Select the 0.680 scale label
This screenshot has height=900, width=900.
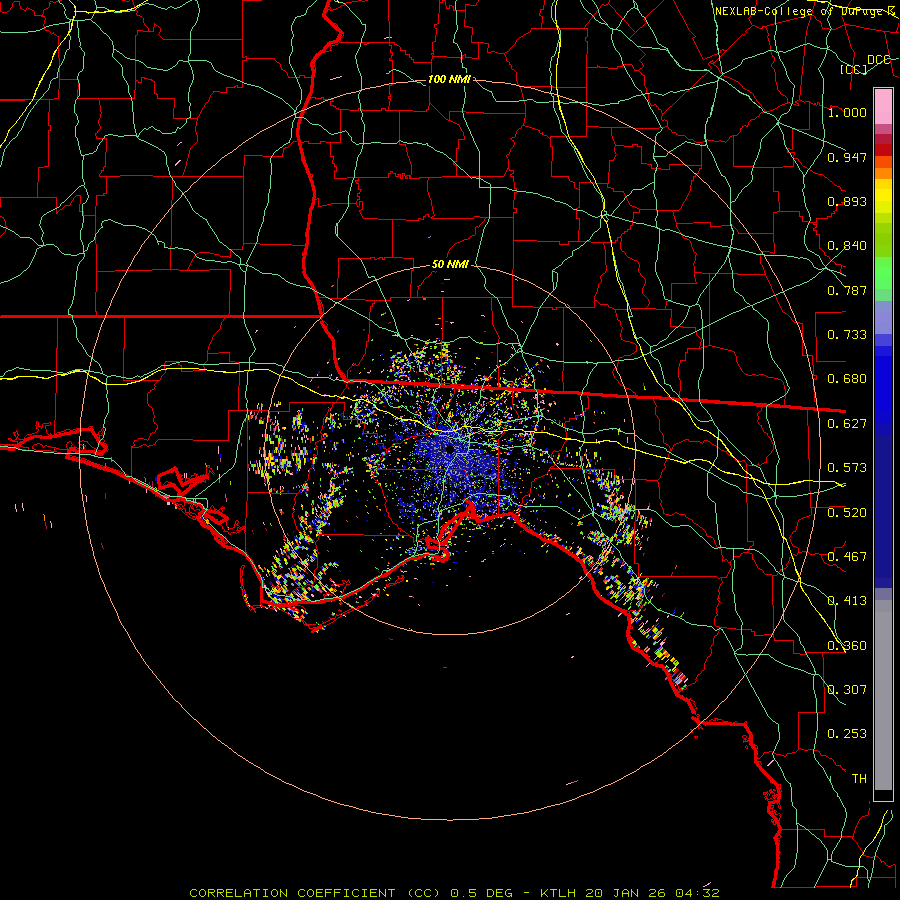click(847, 379)
